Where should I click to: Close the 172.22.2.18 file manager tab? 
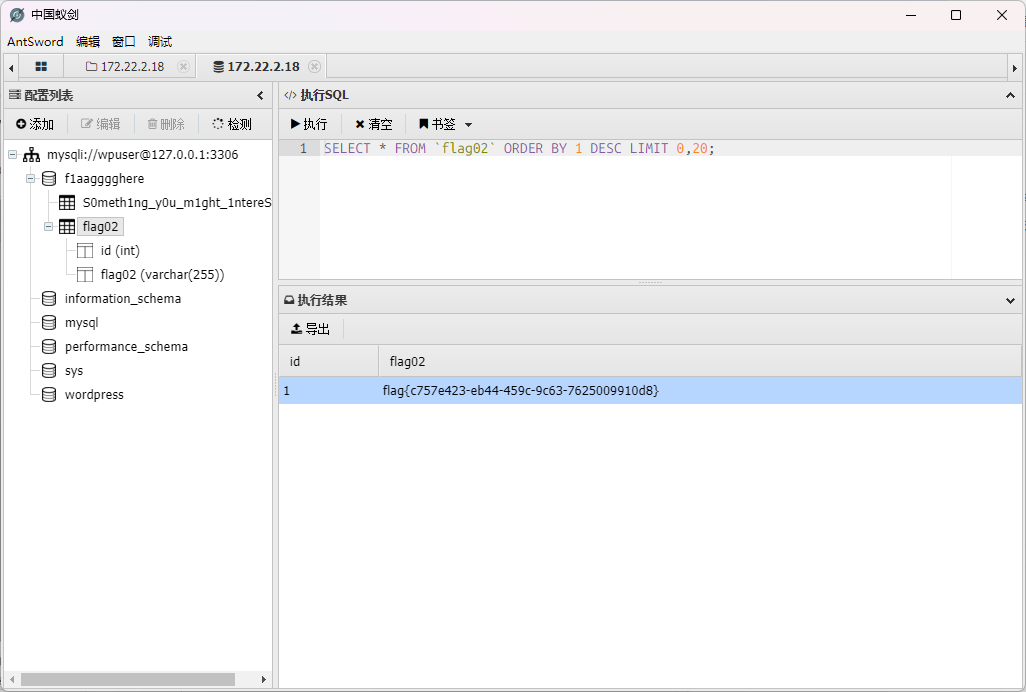click(183, 67)
